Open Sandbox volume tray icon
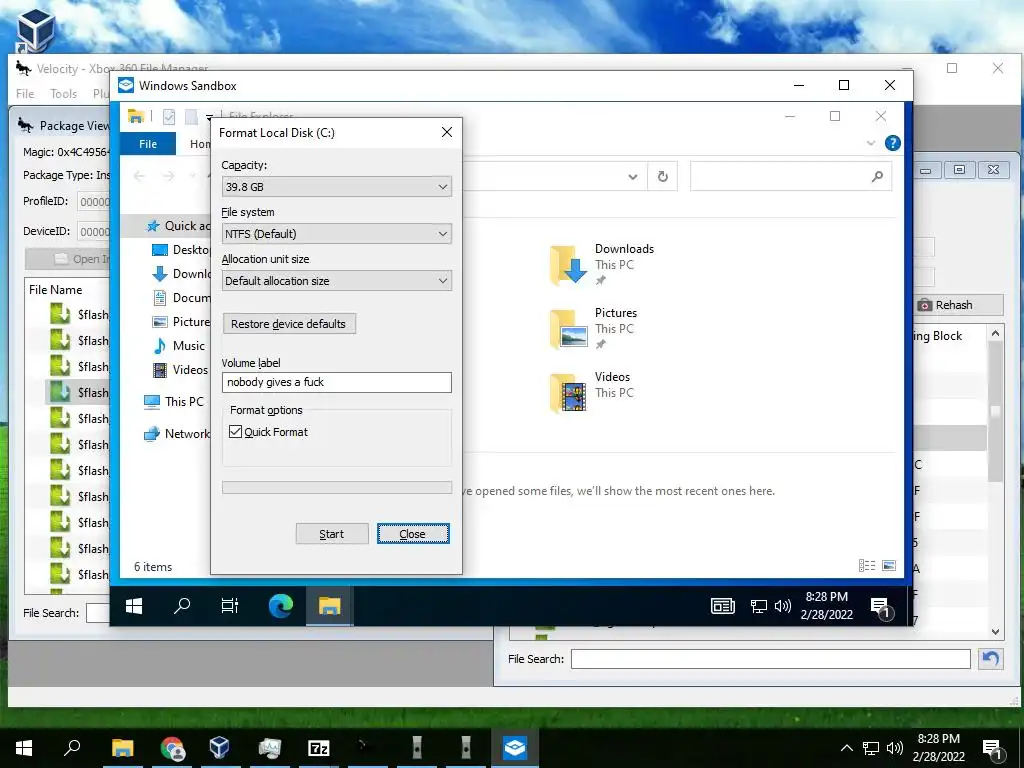 782,607
